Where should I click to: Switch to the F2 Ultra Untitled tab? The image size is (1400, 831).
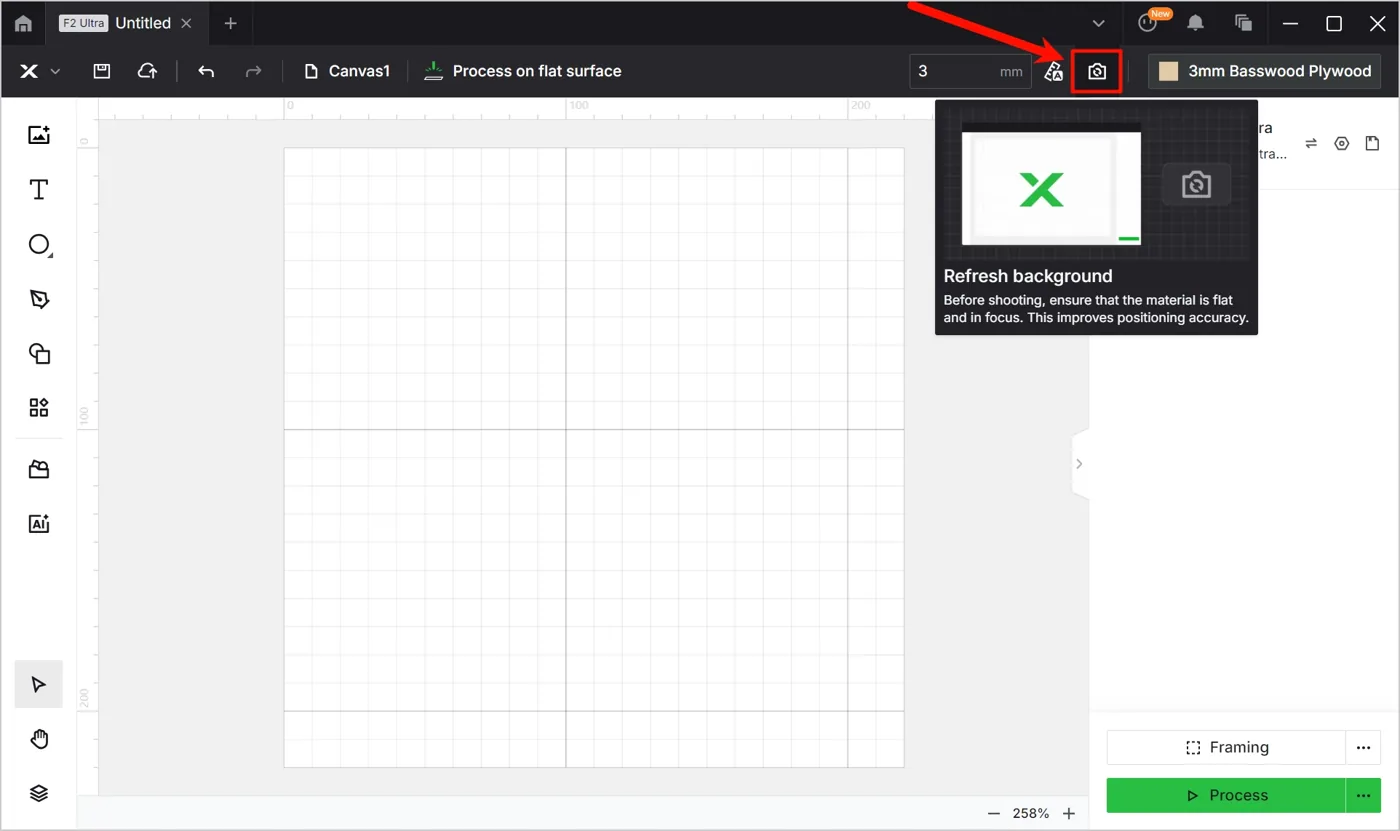(126, 23)
